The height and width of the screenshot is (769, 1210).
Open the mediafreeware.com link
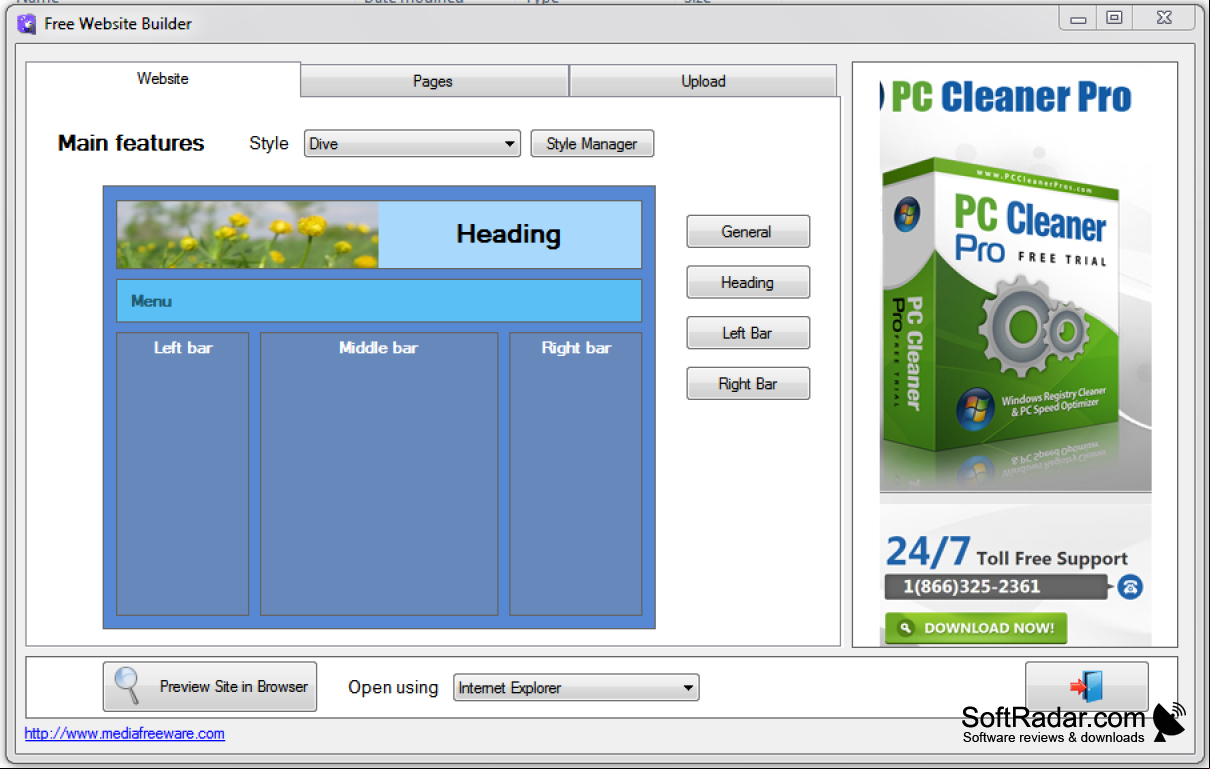125,734
